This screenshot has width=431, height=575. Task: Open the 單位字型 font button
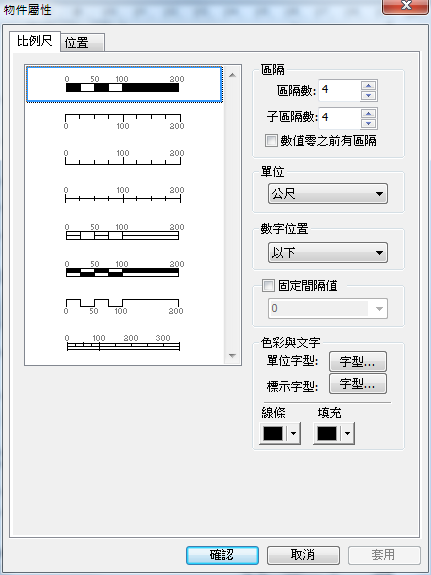pyautogui.click(x=358, y=362)
